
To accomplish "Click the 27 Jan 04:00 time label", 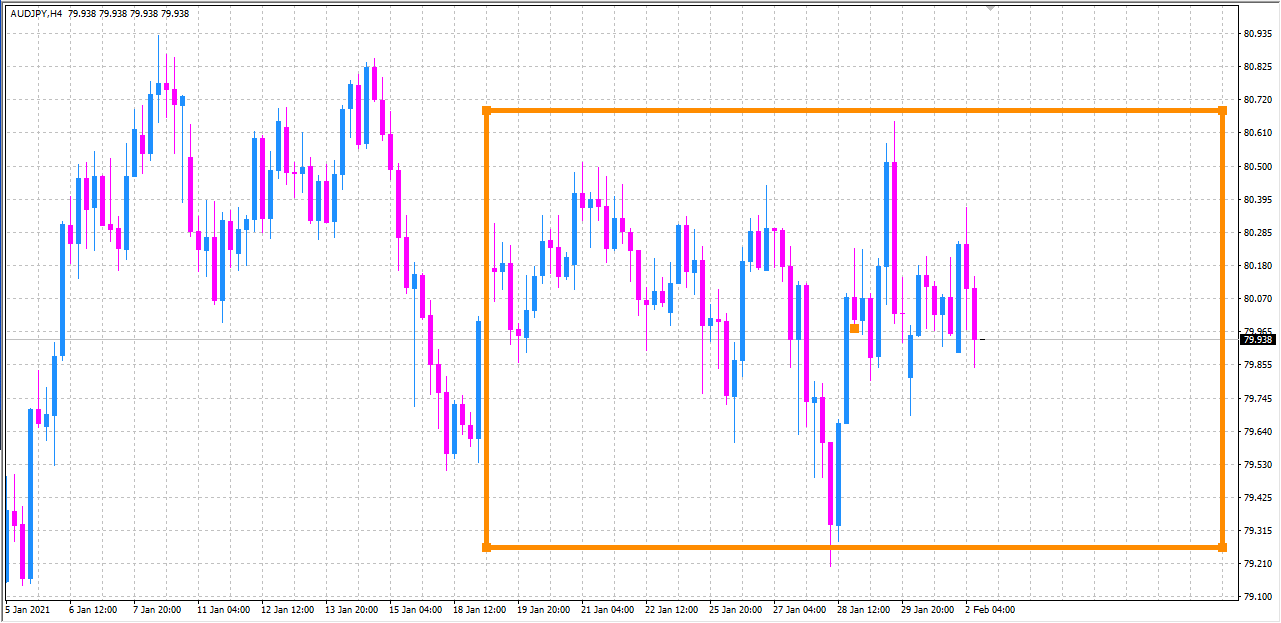I will (x=799, y=609).
